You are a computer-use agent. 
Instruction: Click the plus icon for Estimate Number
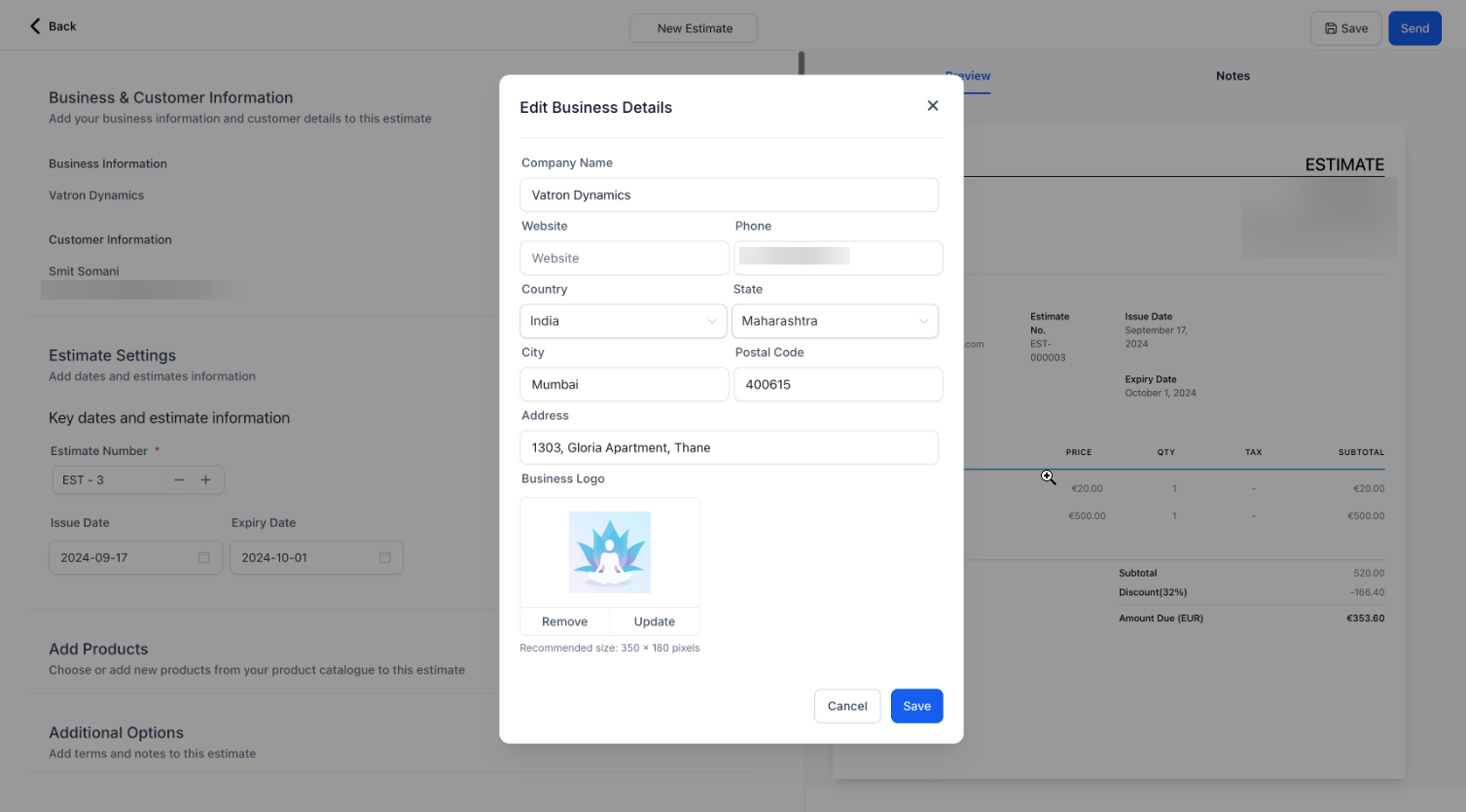point(205,480)
